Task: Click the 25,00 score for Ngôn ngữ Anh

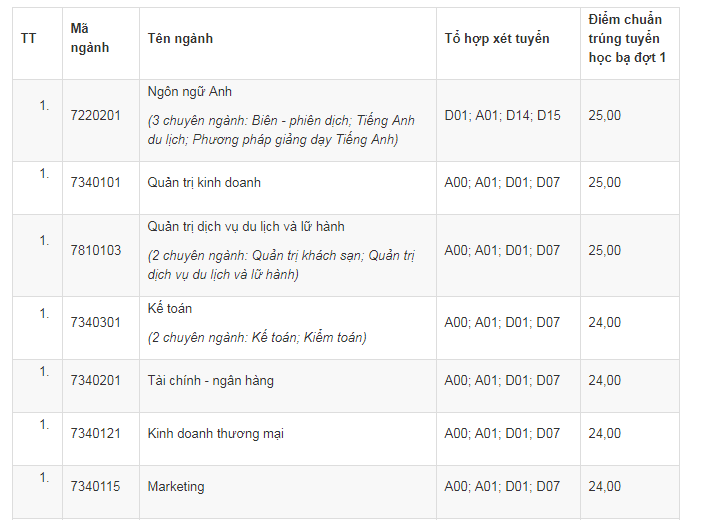Action: click(x=604, y=116)
